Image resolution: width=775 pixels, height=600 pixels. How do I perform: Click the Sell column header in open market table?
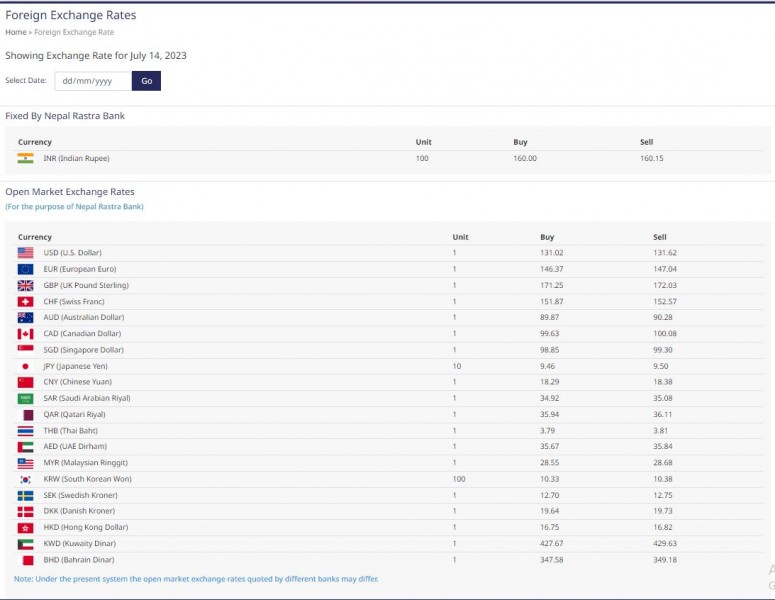click(659, 237)
